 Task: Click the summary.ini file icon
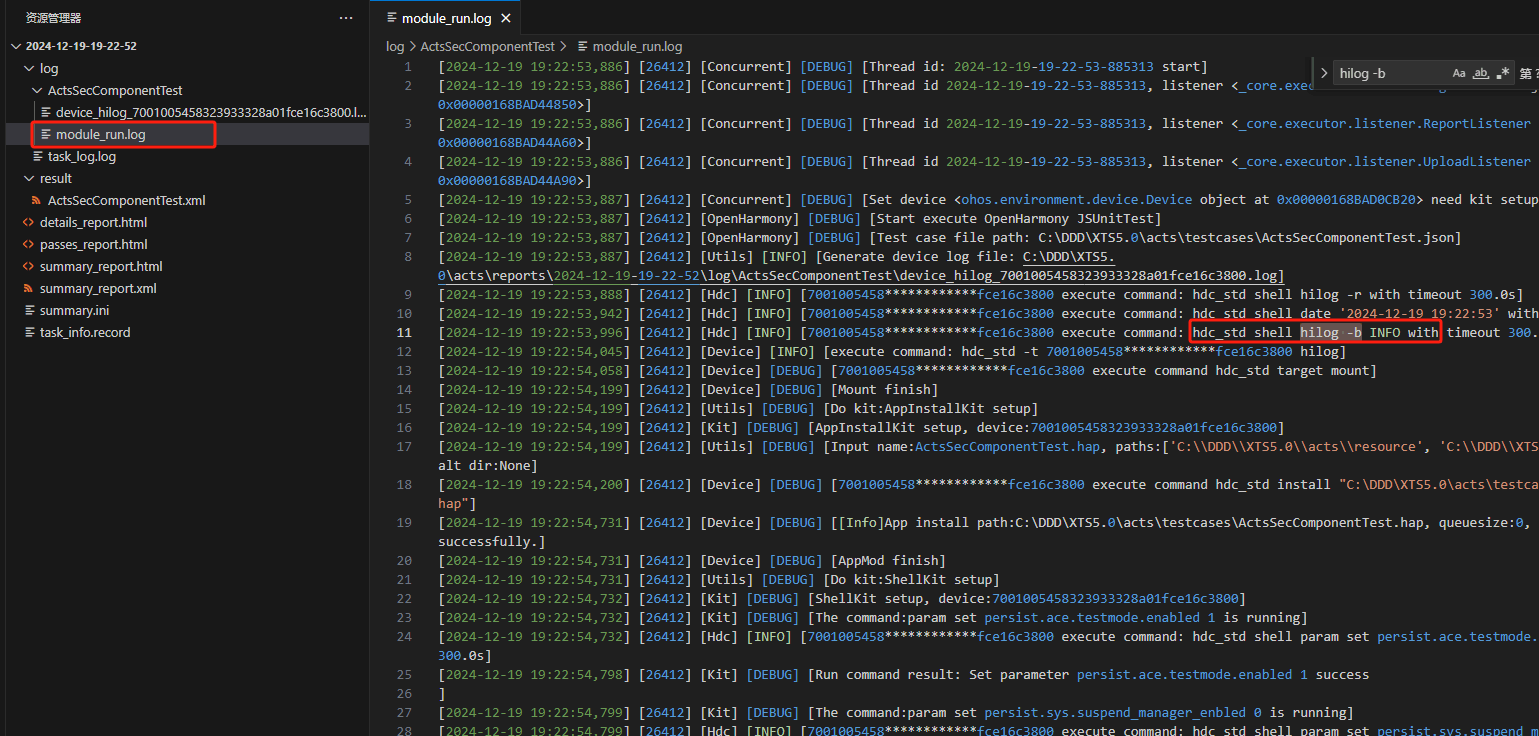click(x=28, y=310)
